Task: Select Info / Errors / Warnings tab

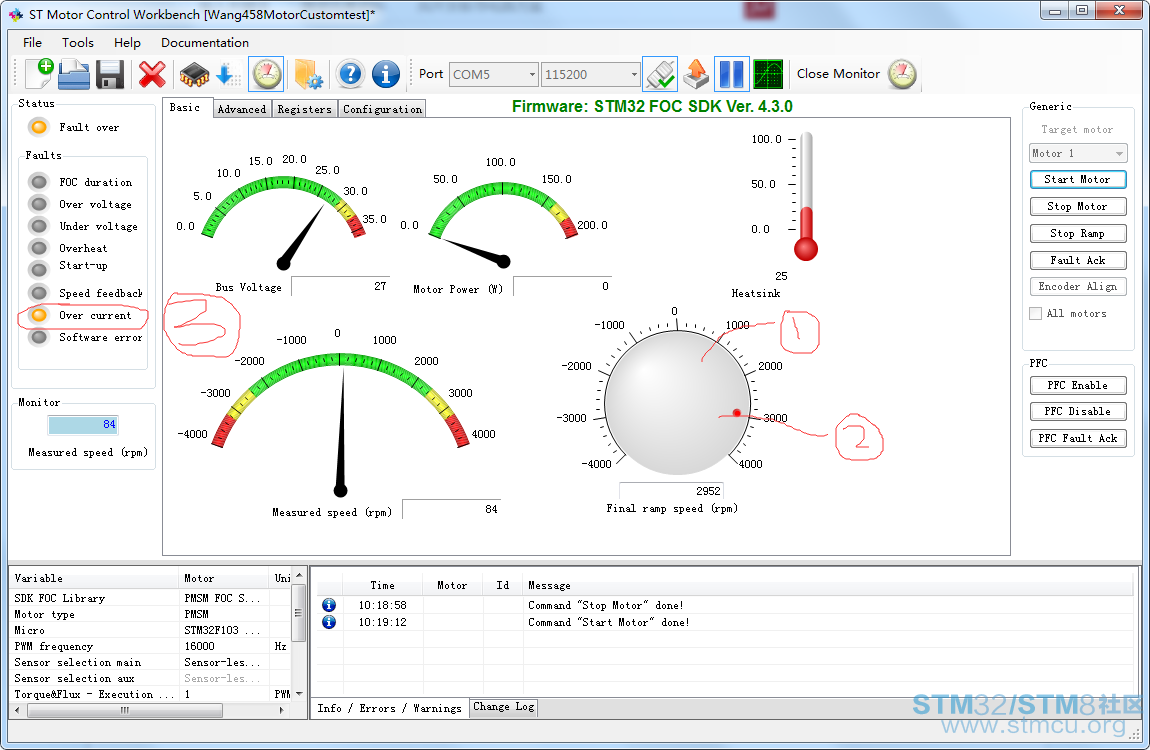Action: pos(389,708)
